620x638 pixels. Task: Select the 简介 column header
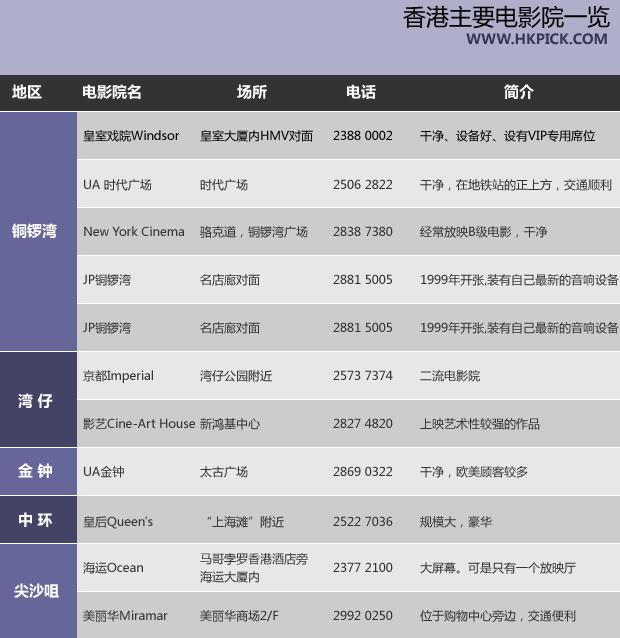point(519,92)
